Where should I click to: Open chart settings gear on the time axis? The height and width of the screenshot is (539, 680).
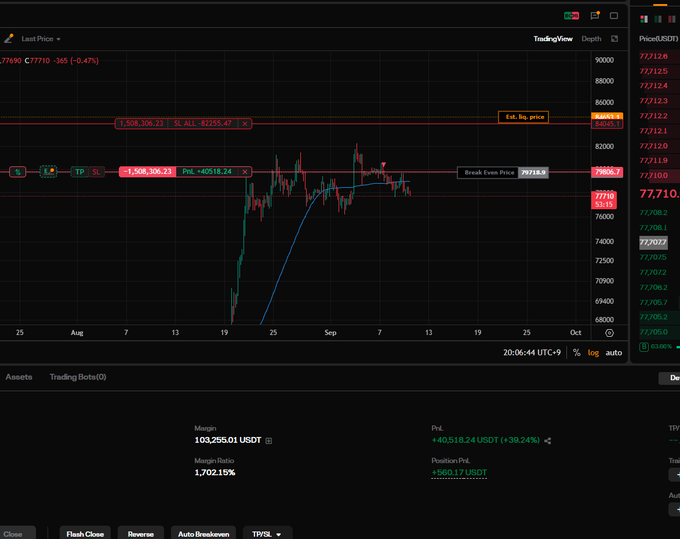point(609,333)
